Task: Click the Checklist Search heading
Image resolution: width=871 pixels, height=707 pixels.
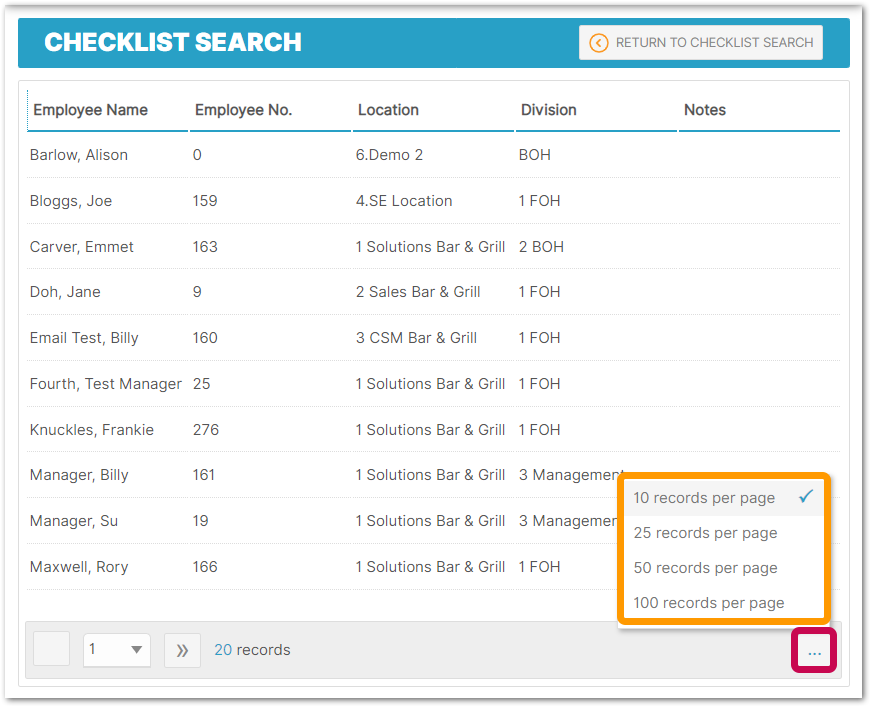Action: click(x=173, y=42)
